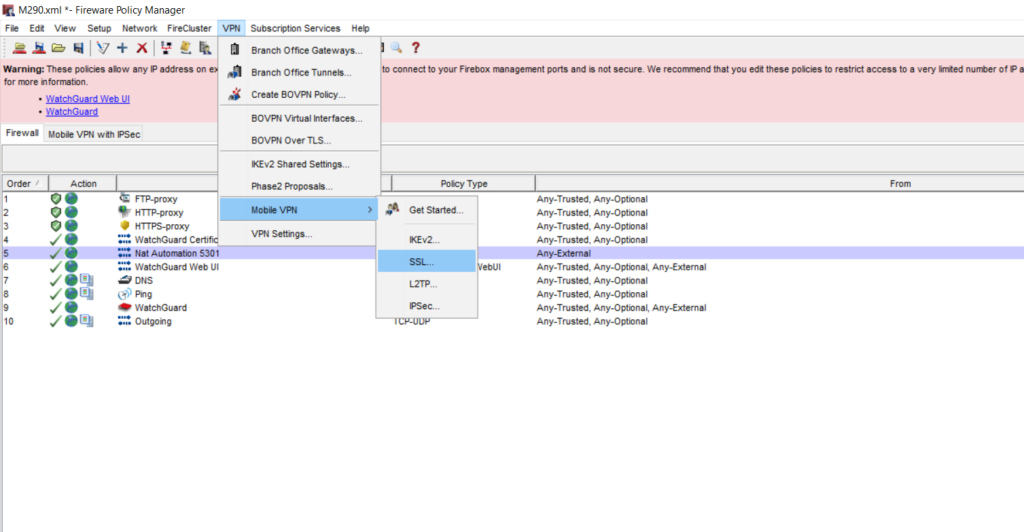Open the File menu
The height and width of the screenshot is (532, 1024).
click(12, 28)
